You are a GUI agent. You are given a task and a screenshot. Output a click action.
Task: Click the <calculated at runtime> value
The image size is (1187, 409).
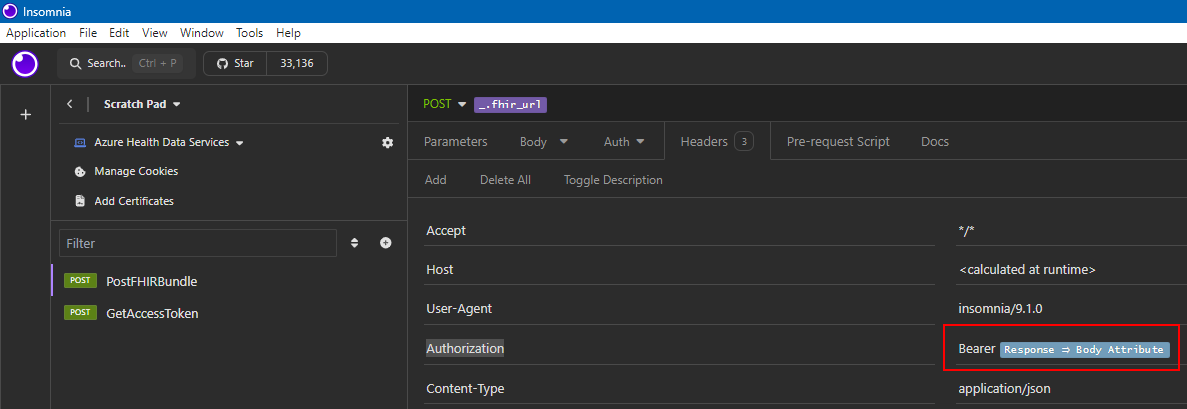[x=1027, y=270]
